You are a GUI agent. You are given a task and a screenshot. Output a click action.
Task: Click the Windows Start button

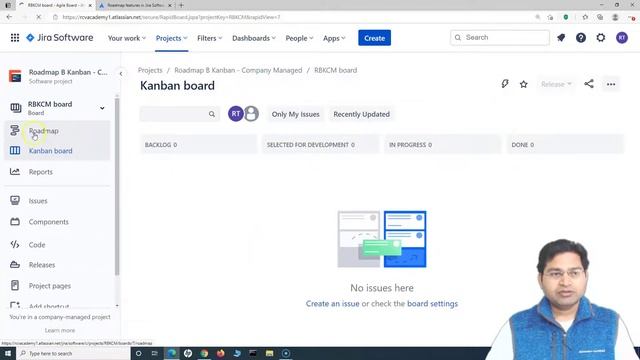pyautogui.click(x=7, y=353)
